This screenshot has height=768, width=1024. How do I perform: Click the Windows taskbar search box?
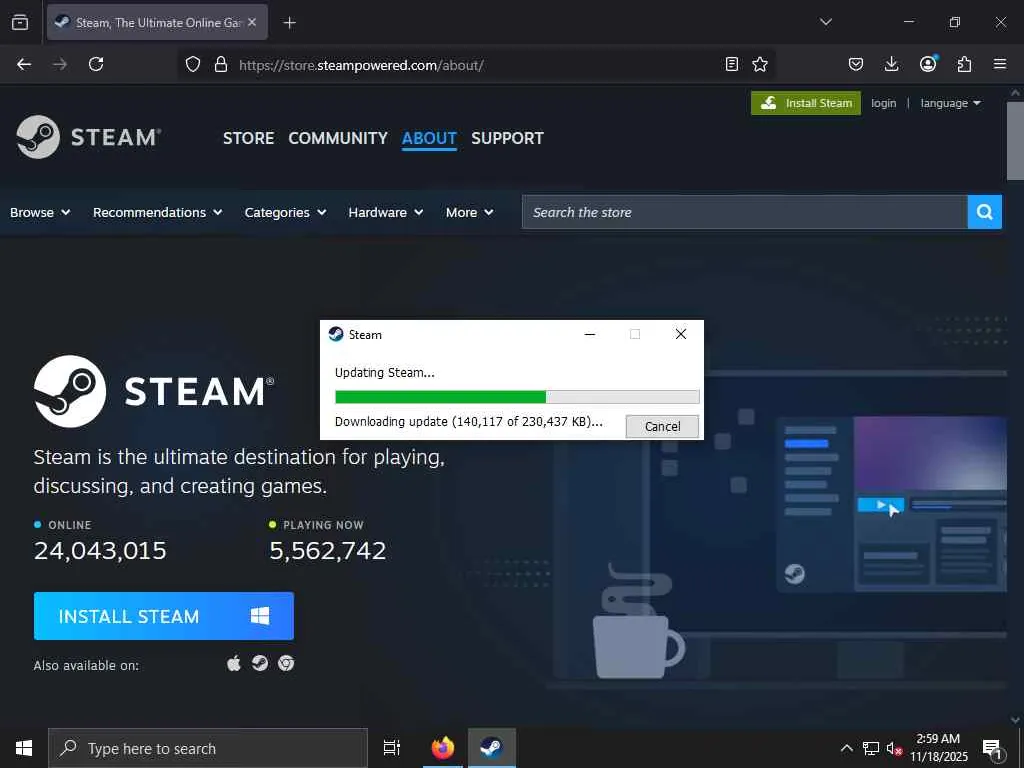pyautogui.click(x=208, y=748)
